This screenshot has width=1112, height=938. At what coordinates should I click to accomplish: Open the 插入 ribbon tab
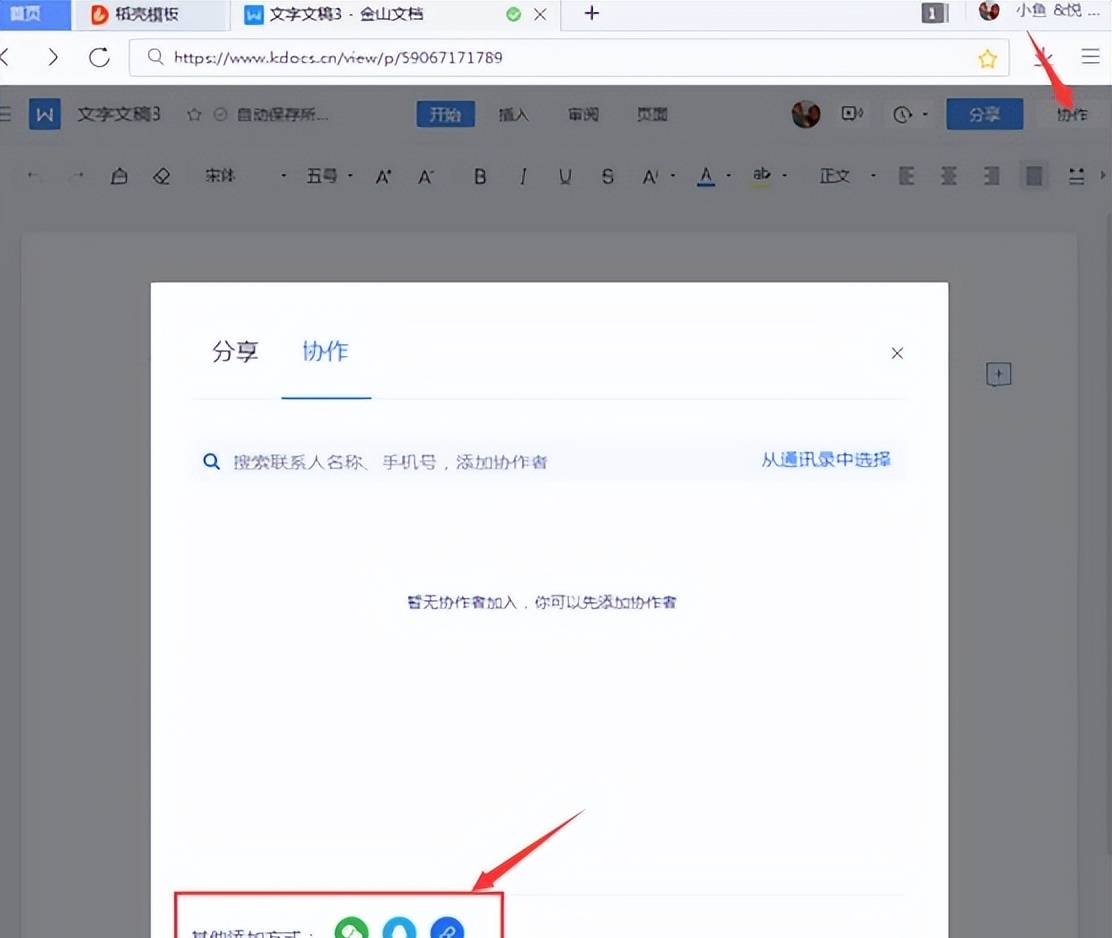click(x=513, y=114)
